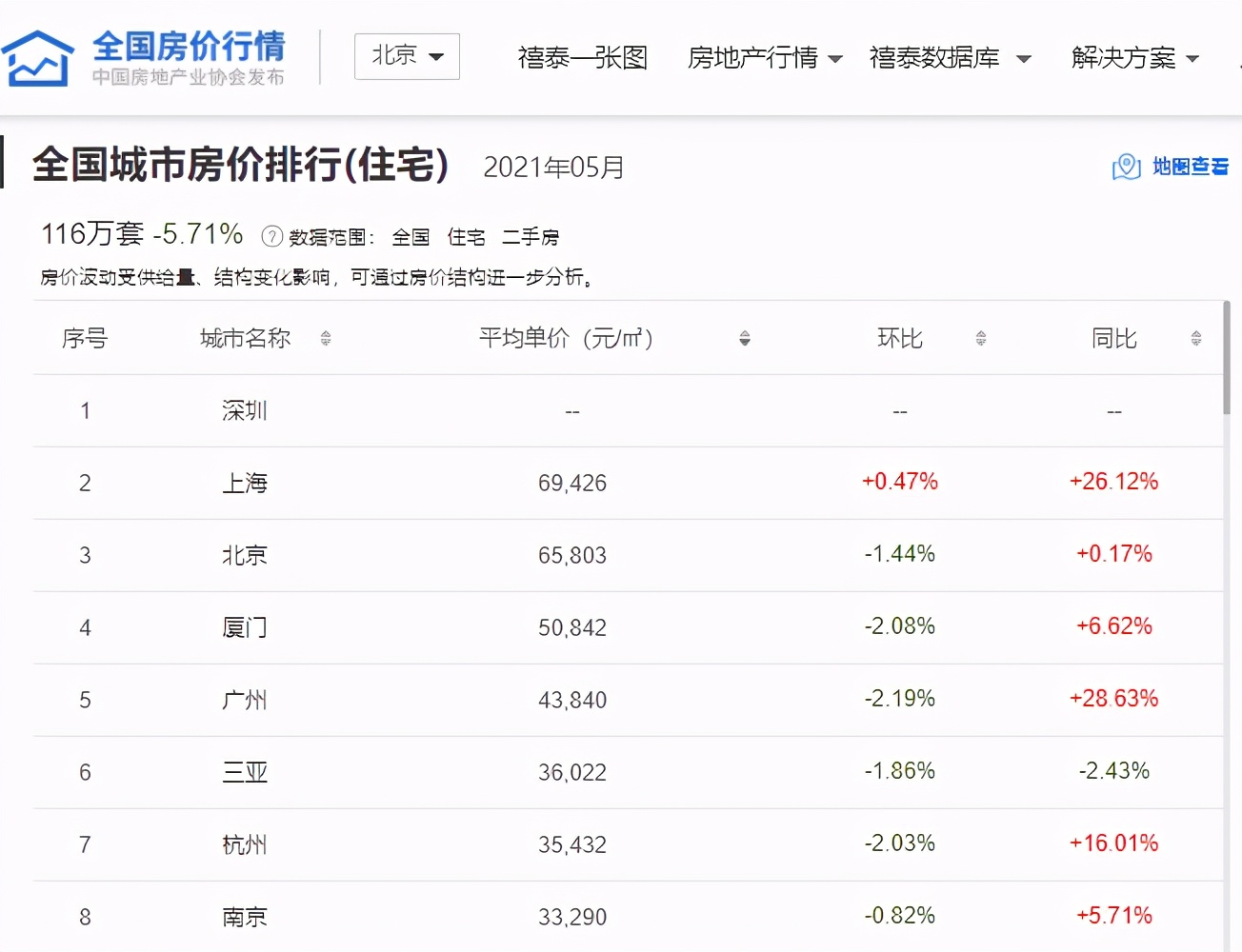Click the map search pin icon
This screenshot has height=952, width=1242.
[x=1126, y=167]
